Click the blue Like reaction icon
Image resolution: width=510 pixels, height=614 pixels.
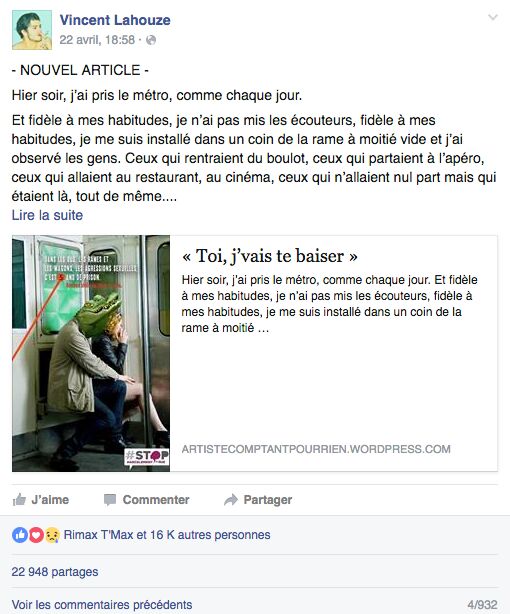pos(20,535)
